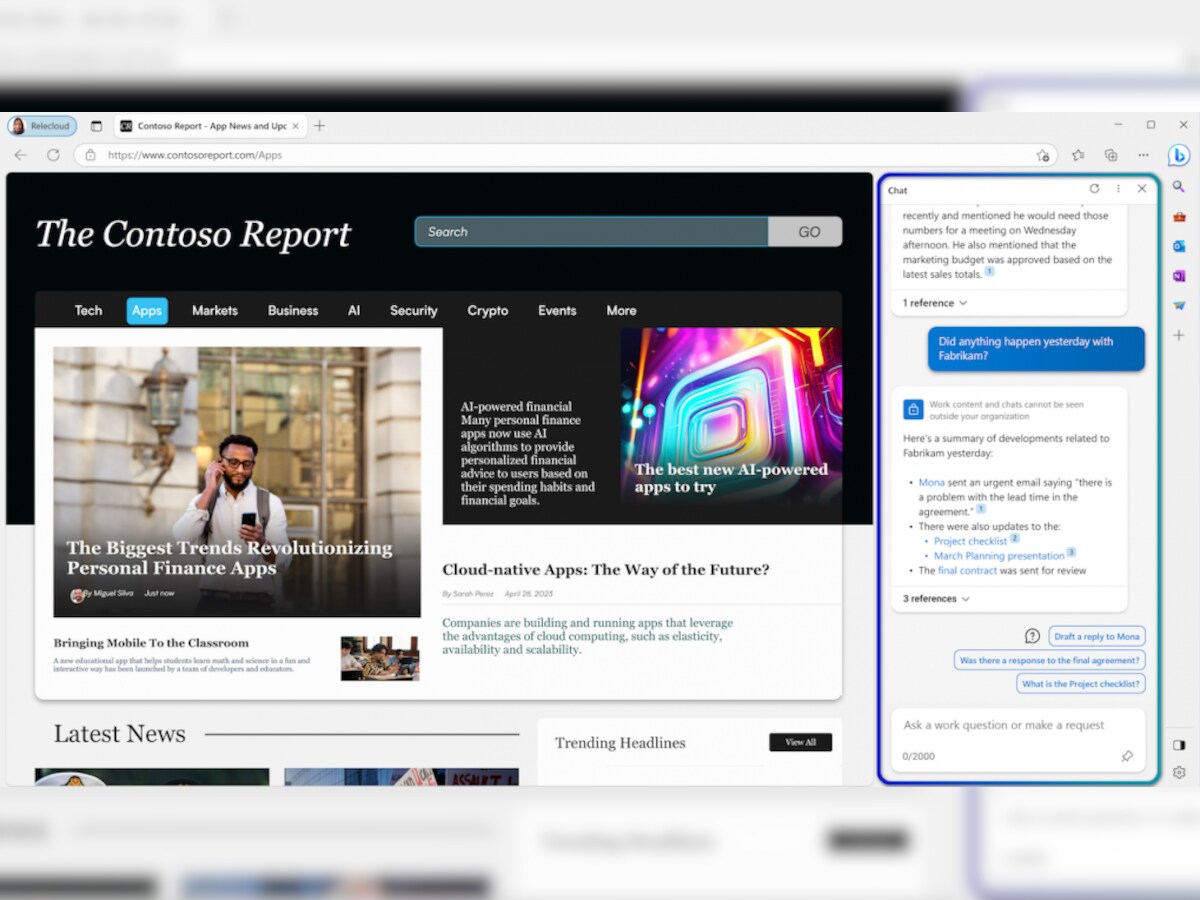Click the Ask a work question input field

point(1004,726)
